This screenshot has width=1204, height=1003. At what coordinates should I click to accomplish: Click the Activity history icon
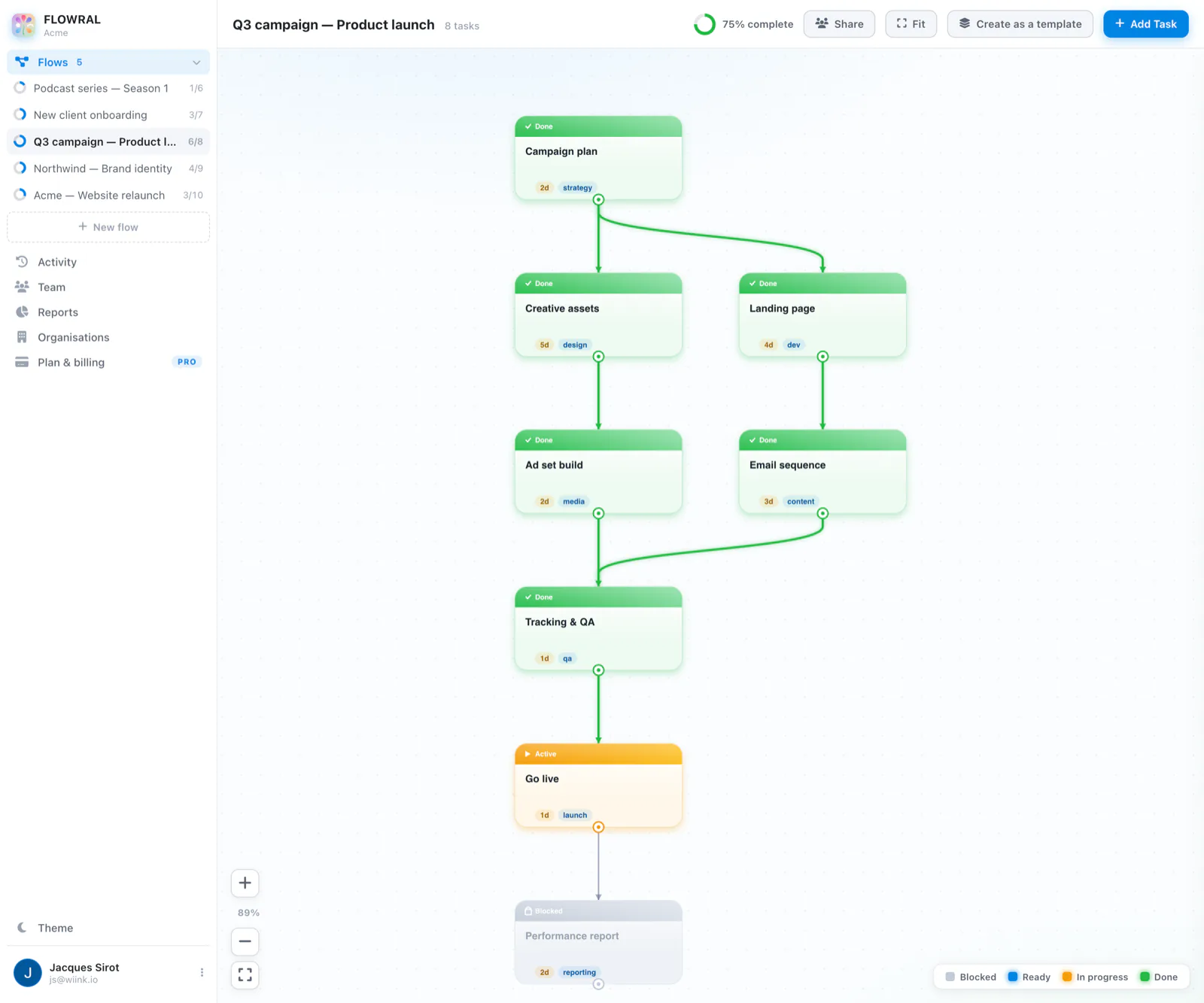click(22, 262)
